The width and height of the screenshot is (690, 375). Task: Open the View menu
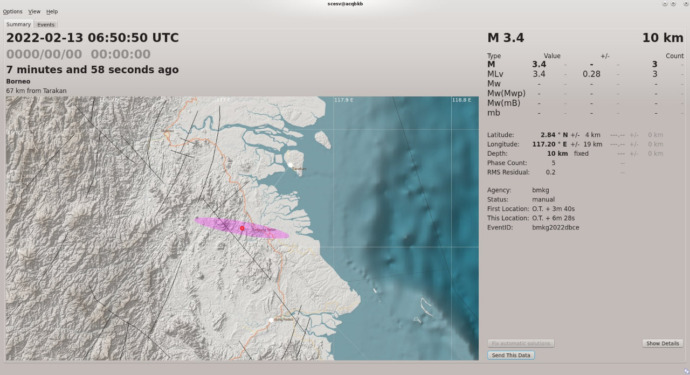(34, 11)
